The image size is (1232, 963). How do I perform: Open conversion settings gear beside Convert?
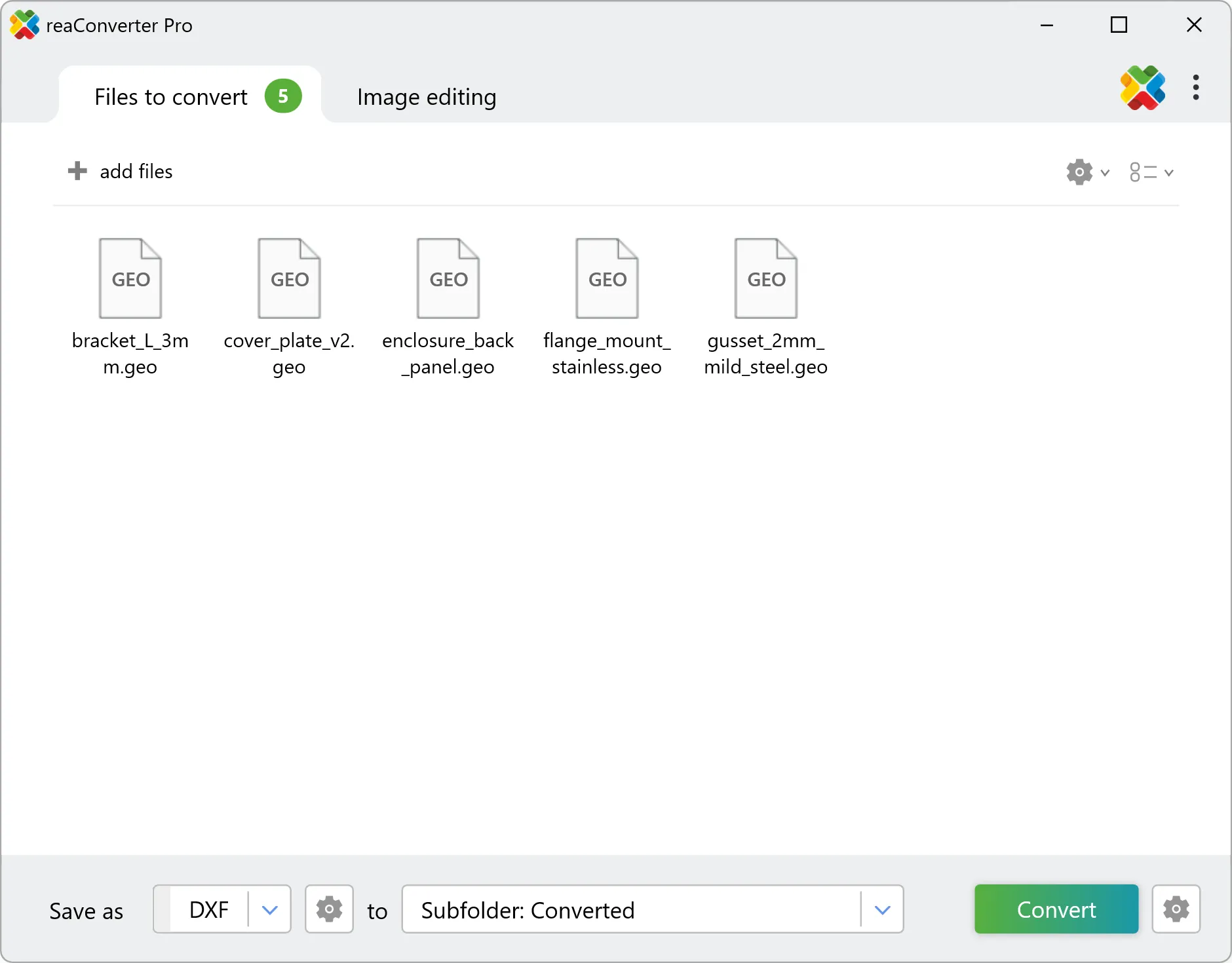click(1176, 909)
